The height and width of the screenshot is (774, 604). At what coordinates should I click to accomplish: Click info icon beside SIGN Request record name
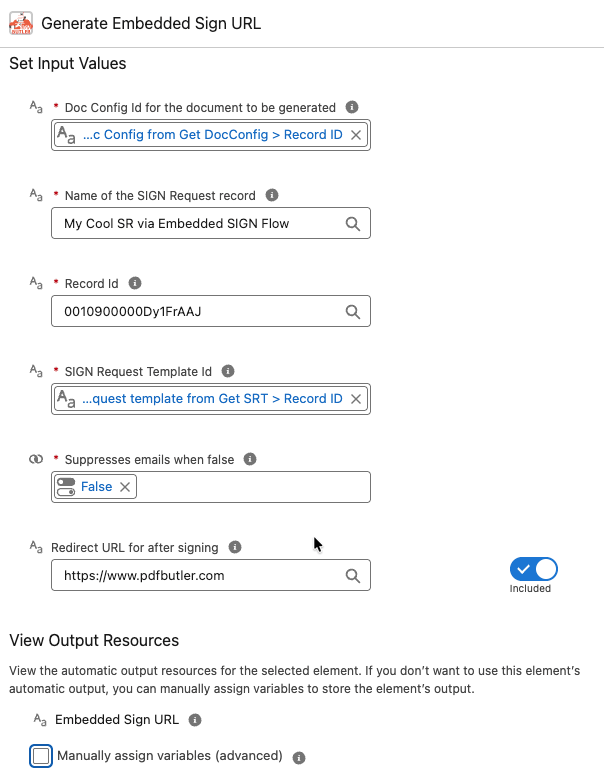(x=272, y=195)
